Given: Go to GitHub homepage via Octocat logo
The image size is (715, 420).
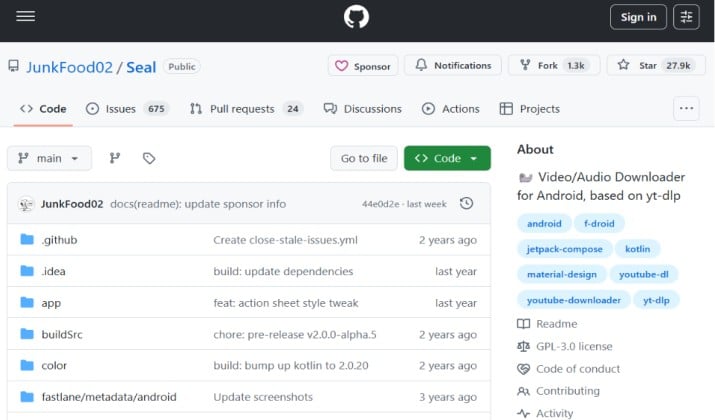Looking at the screenshot, I should click(x=356, y=17).
